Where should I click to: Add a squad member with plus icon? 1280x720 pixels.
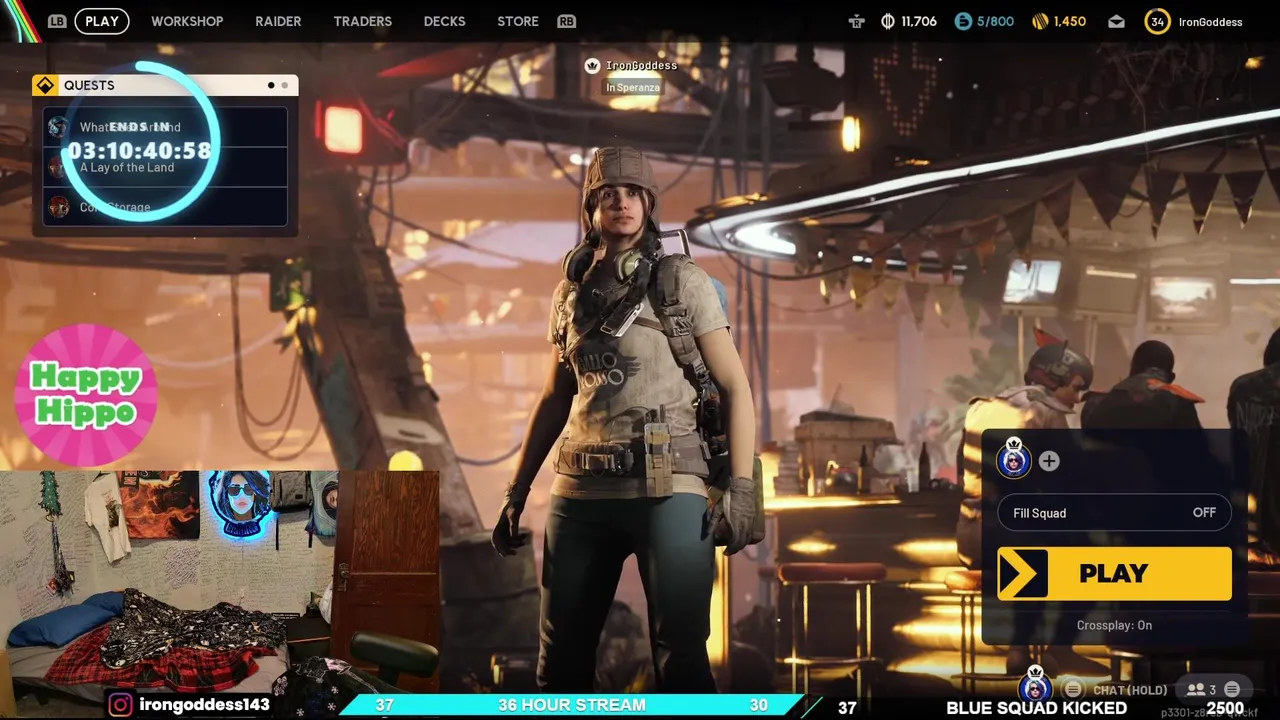[1048, 461]
